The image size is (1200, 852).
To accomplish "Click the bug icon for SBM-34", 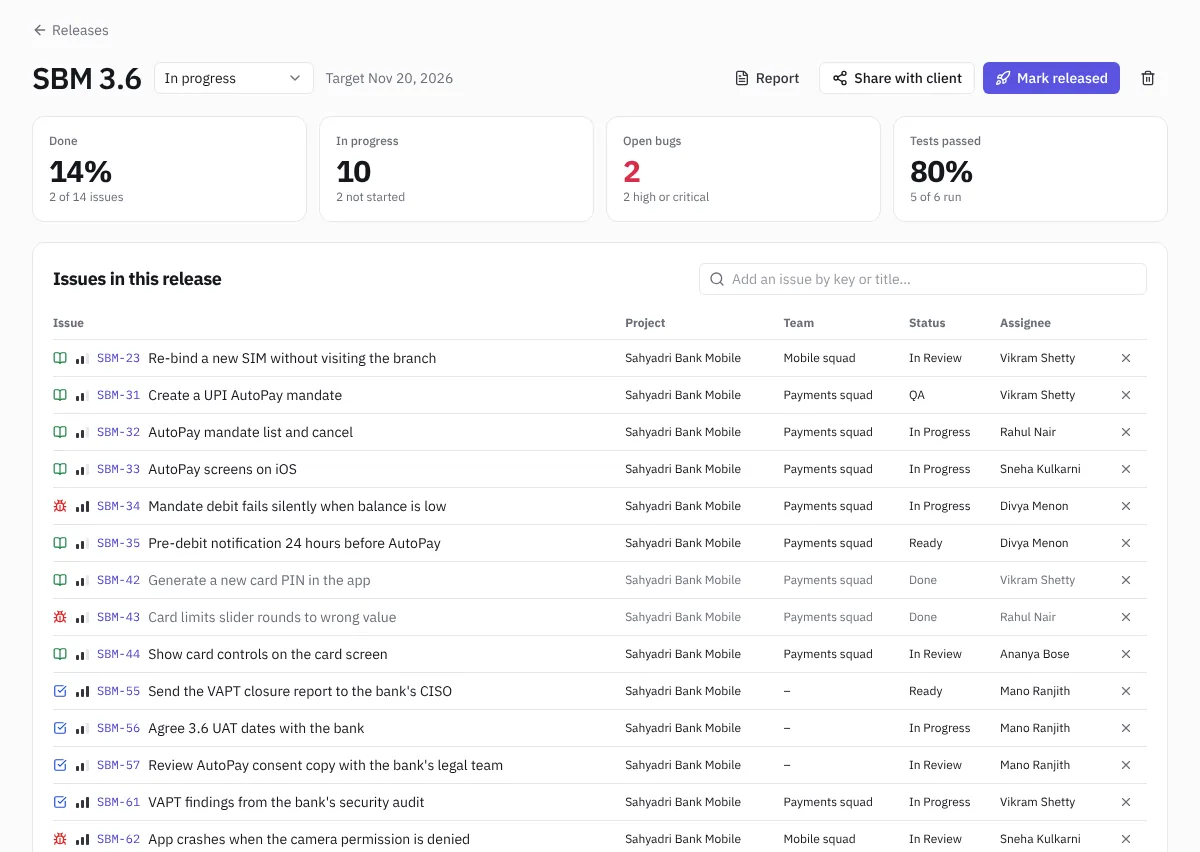I will point(60,506).
